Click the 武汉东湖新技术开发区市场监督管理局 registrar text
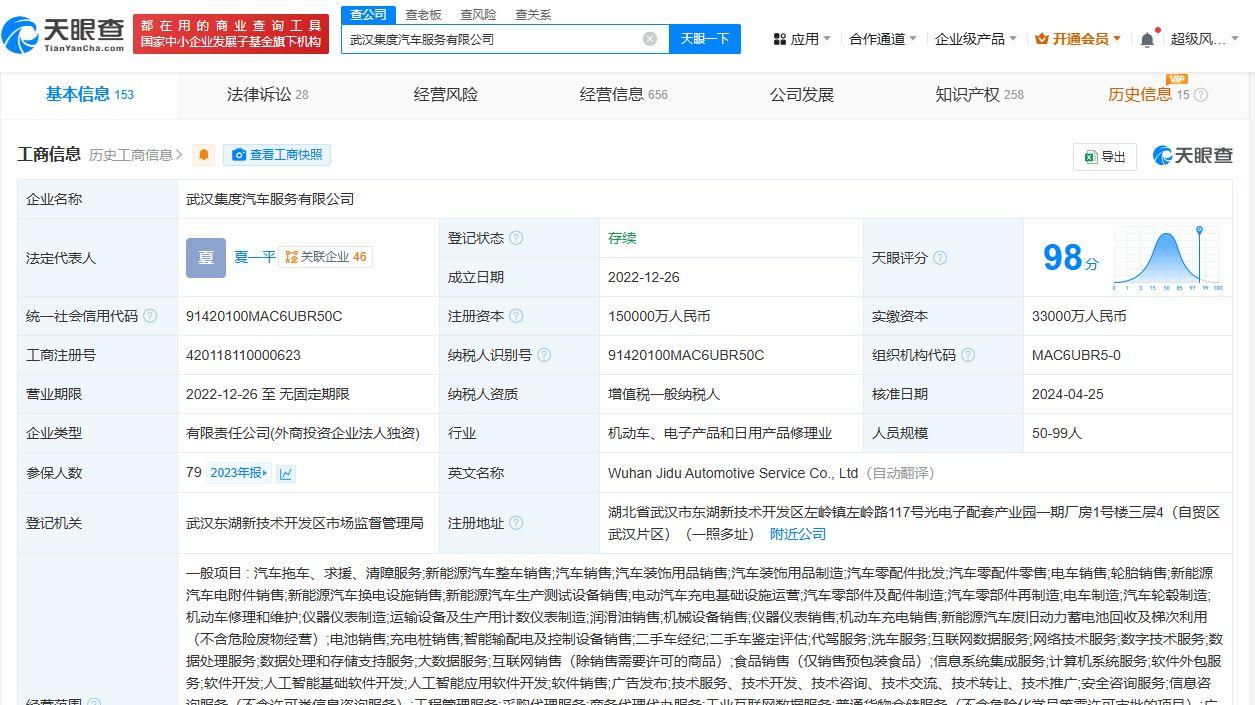1255x705 pixels. 305,523
